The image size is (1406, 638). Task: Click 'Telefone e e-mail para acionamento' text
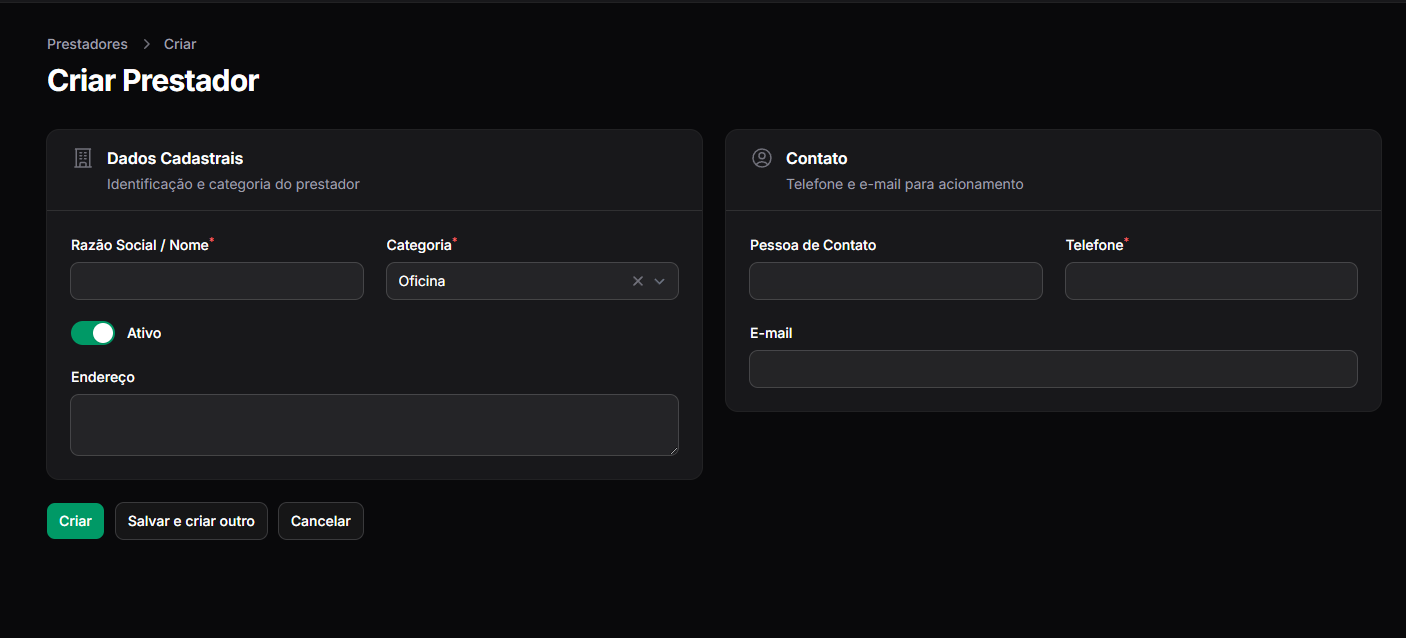pyautogui.click(x=905, y=184)
